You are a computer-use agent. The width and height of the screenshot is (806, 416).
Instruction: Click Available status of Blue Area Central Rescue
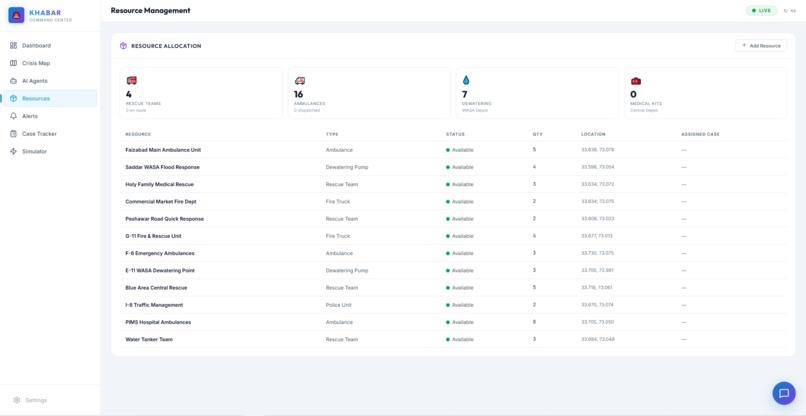click(x=460, y=287)
